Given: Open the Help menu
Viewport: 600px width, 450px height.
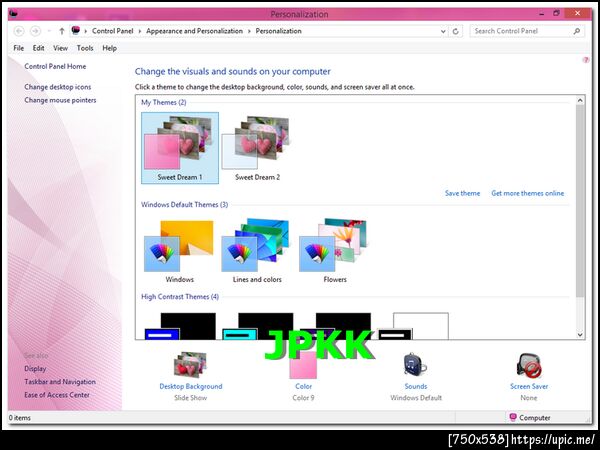Looking at the screenshot, I should 109,48.
